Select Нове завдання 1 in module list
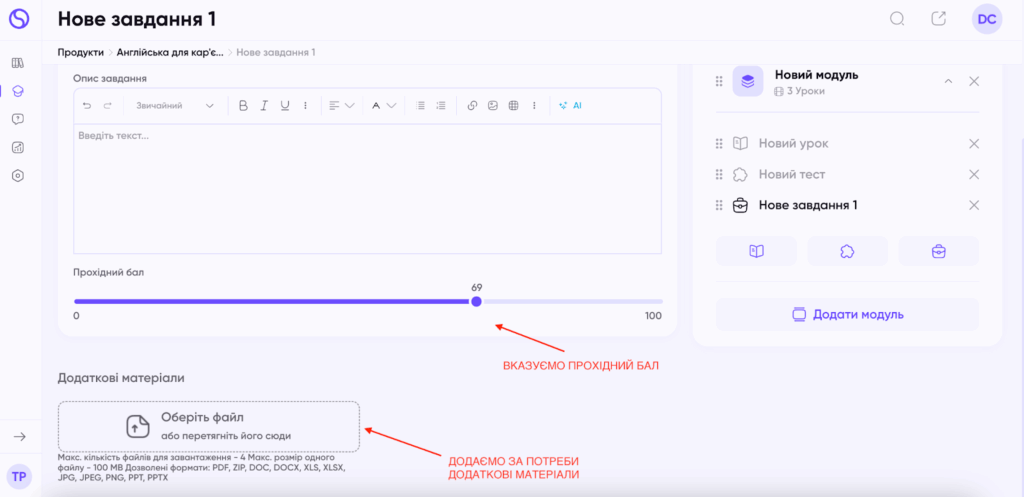 click(x=808, y=205)
